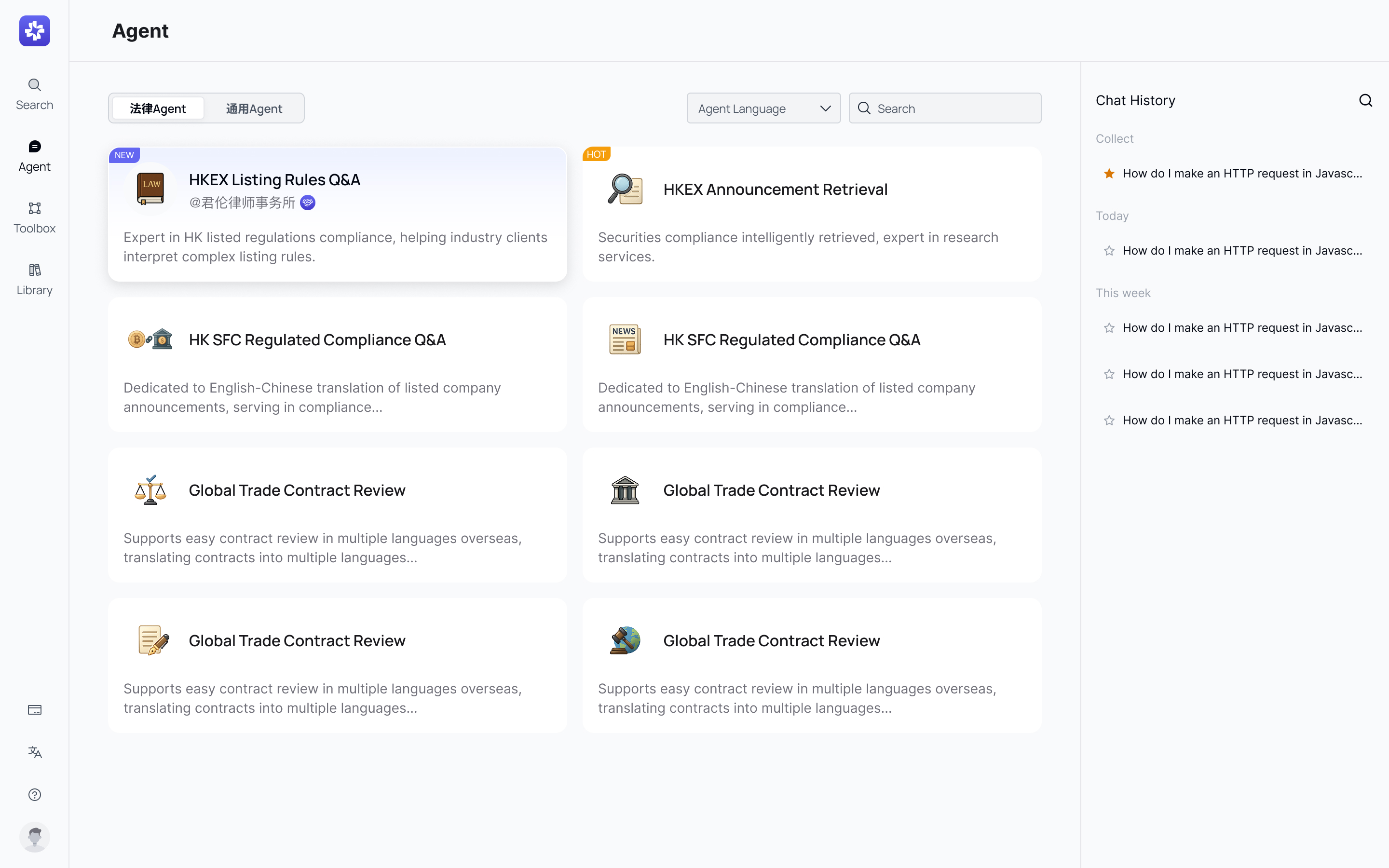
Task: Click the balance scales icon
Action: pyautogui.click(x=150, y=489)
